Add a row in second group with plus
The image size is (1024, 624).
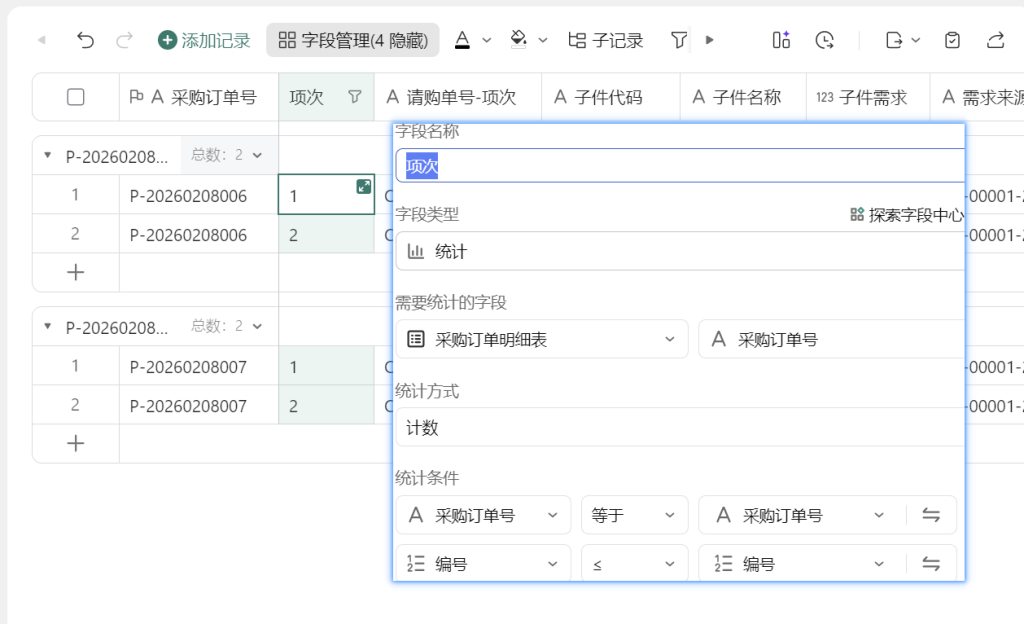(76, 443)
